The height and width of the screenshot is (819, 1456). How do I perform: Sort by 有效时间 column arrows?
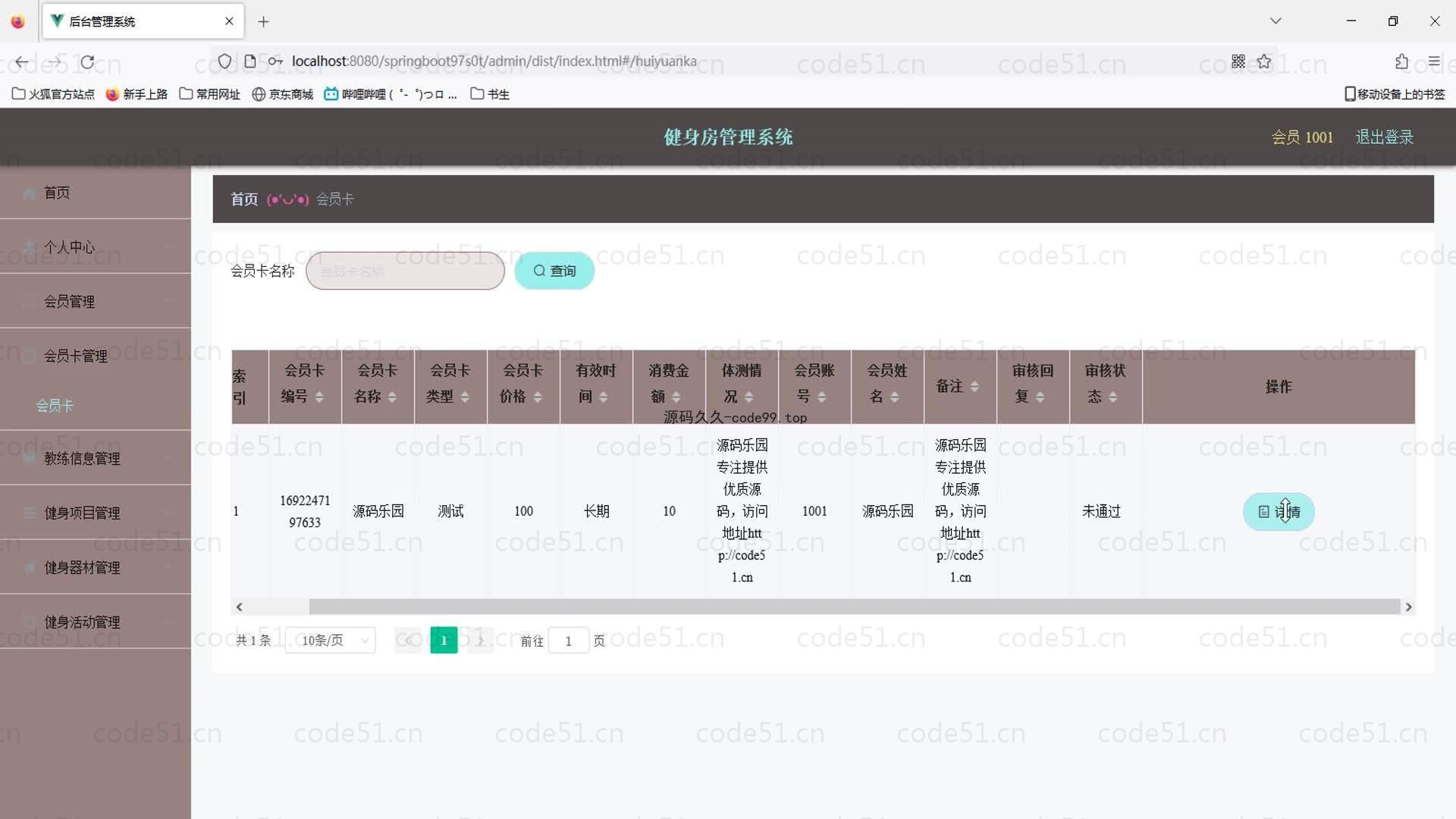[604, 397]
